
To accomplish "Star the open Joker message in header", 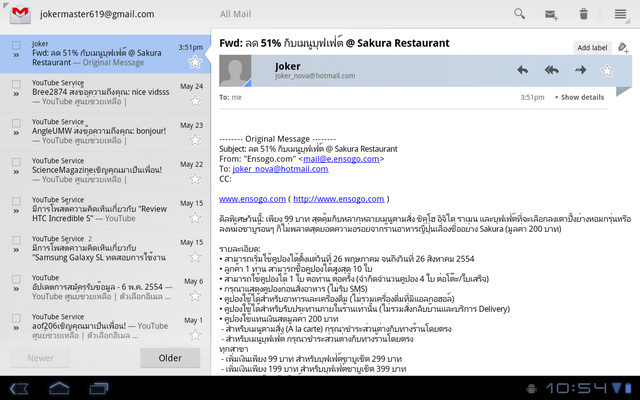I will click(x=607, y=71).
